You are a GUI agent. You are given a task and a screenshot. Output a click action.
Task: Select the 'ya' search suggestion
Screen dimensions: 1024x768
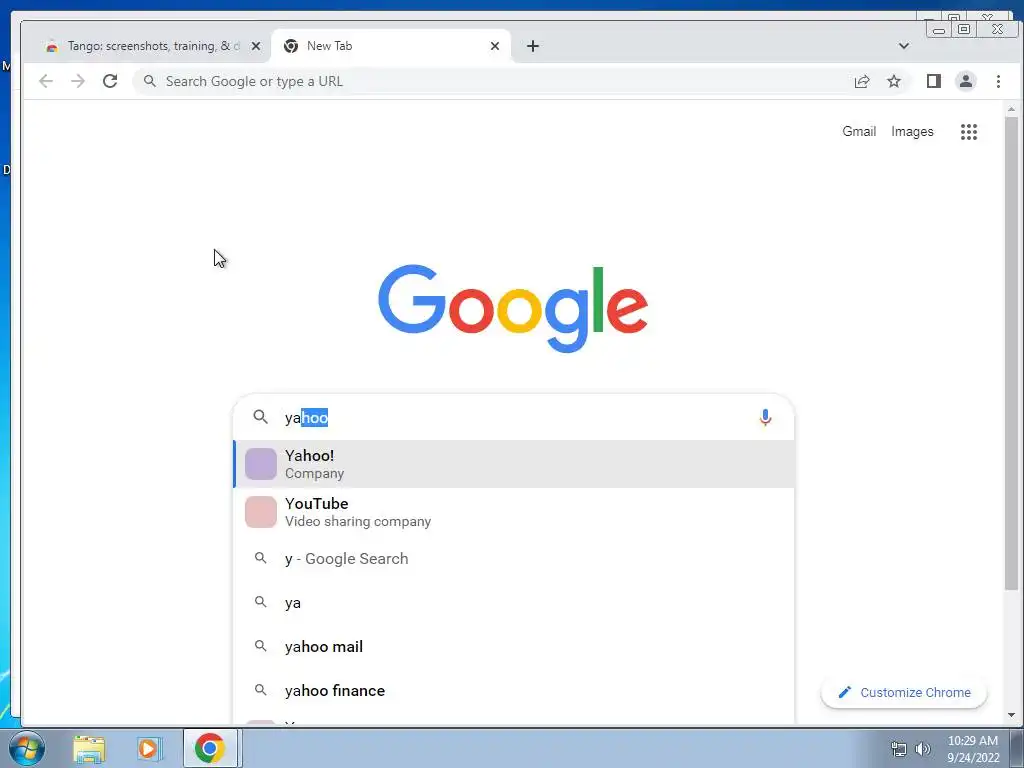514,602
